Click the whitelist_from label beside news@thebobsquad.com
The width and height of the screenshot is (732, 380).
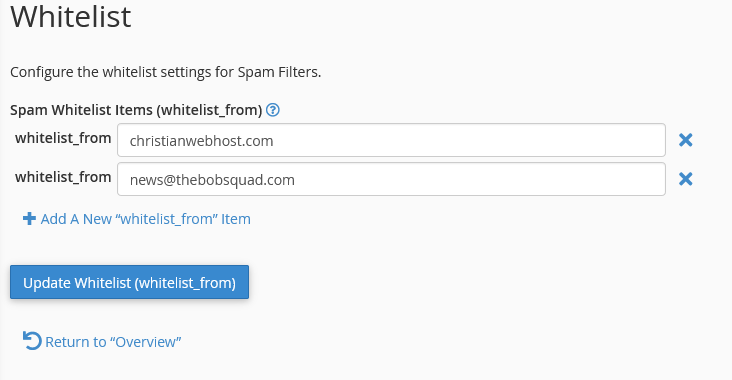(x=63, y=177)
